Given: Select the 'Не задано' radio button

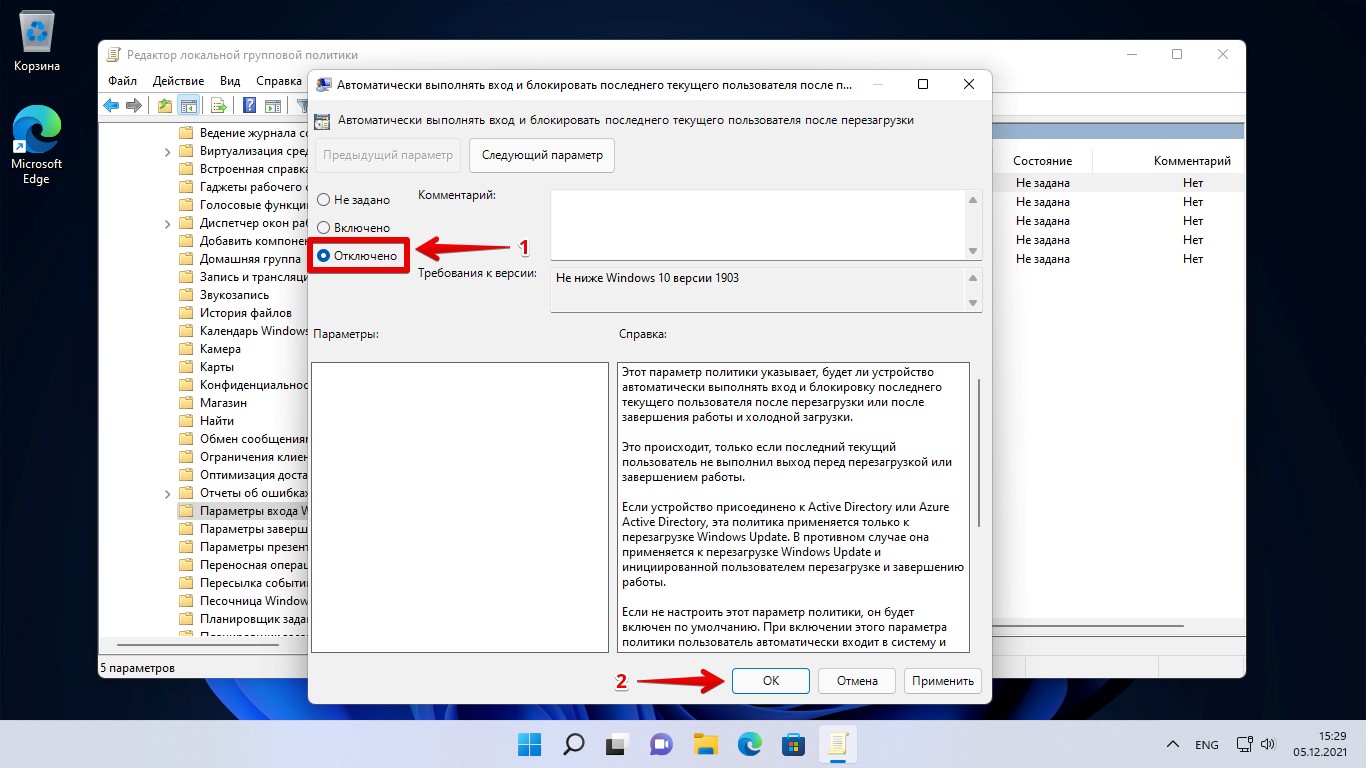Looking at the screenshot, I should 323,200.
